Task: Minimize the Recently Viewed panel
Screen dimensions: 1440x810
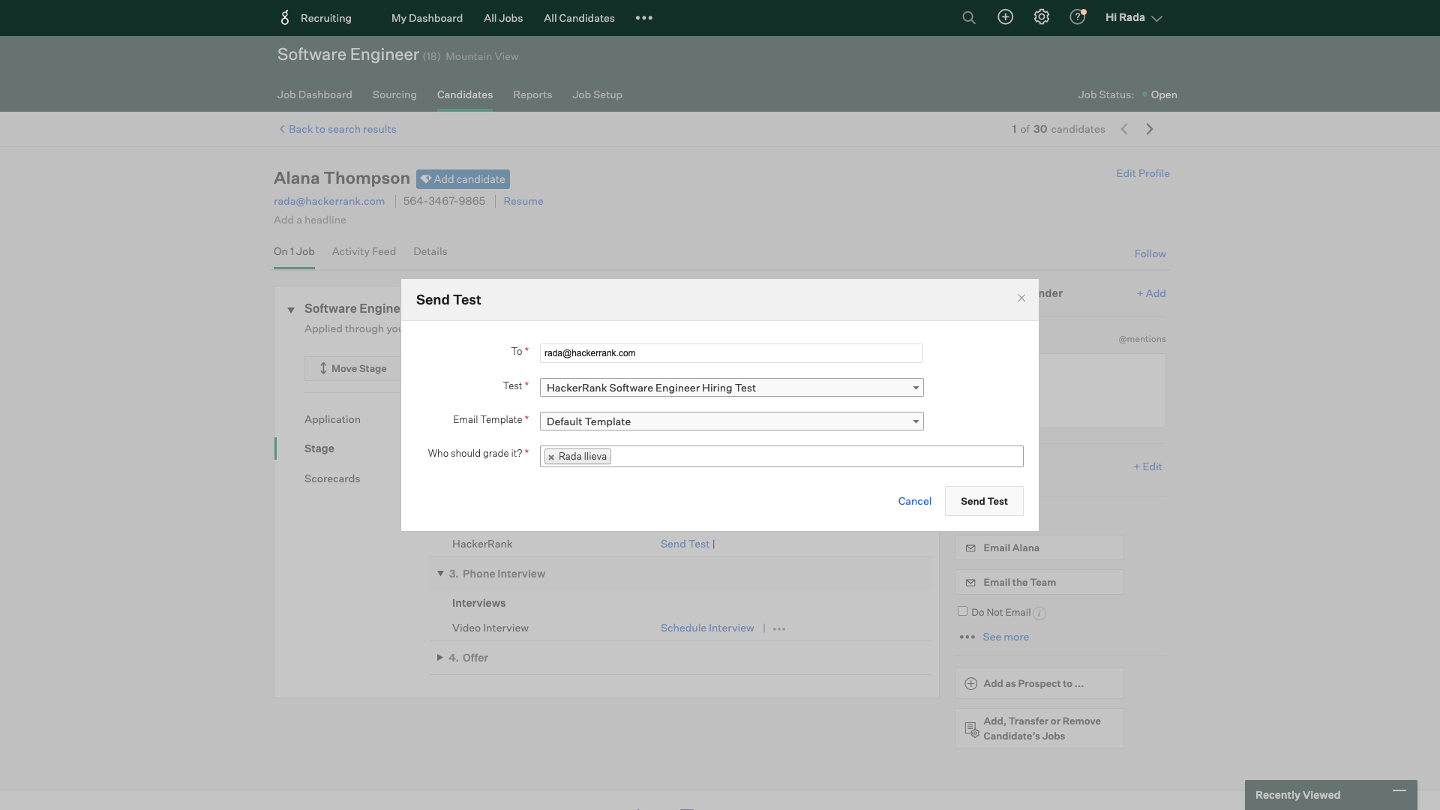Action: [1399, 793]
